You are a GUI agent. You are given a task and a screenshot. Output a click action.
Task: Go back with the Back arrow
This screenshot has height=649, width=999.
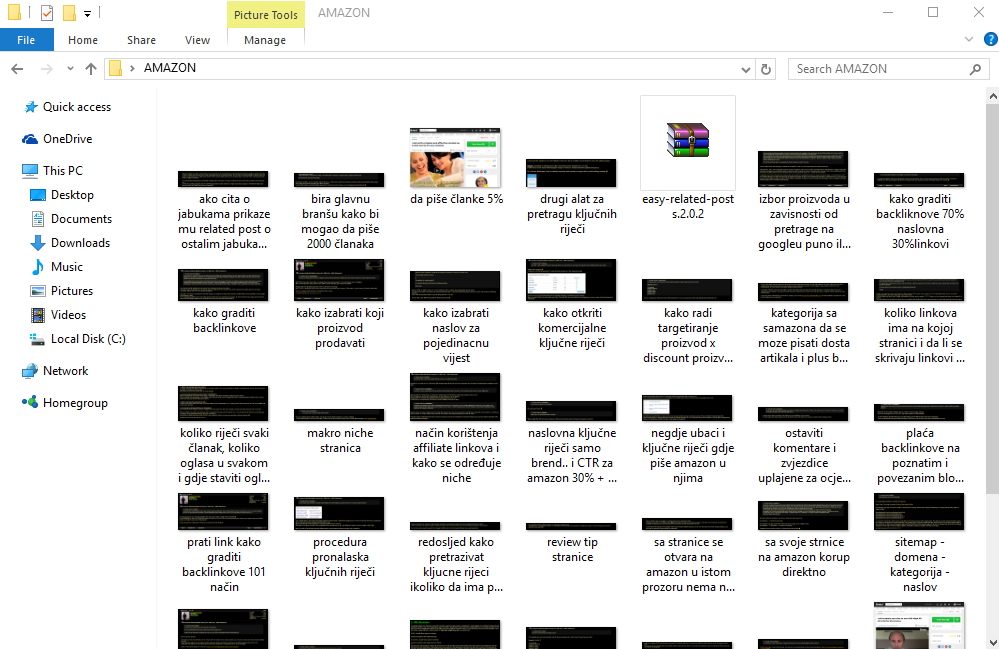coord(17,69)
